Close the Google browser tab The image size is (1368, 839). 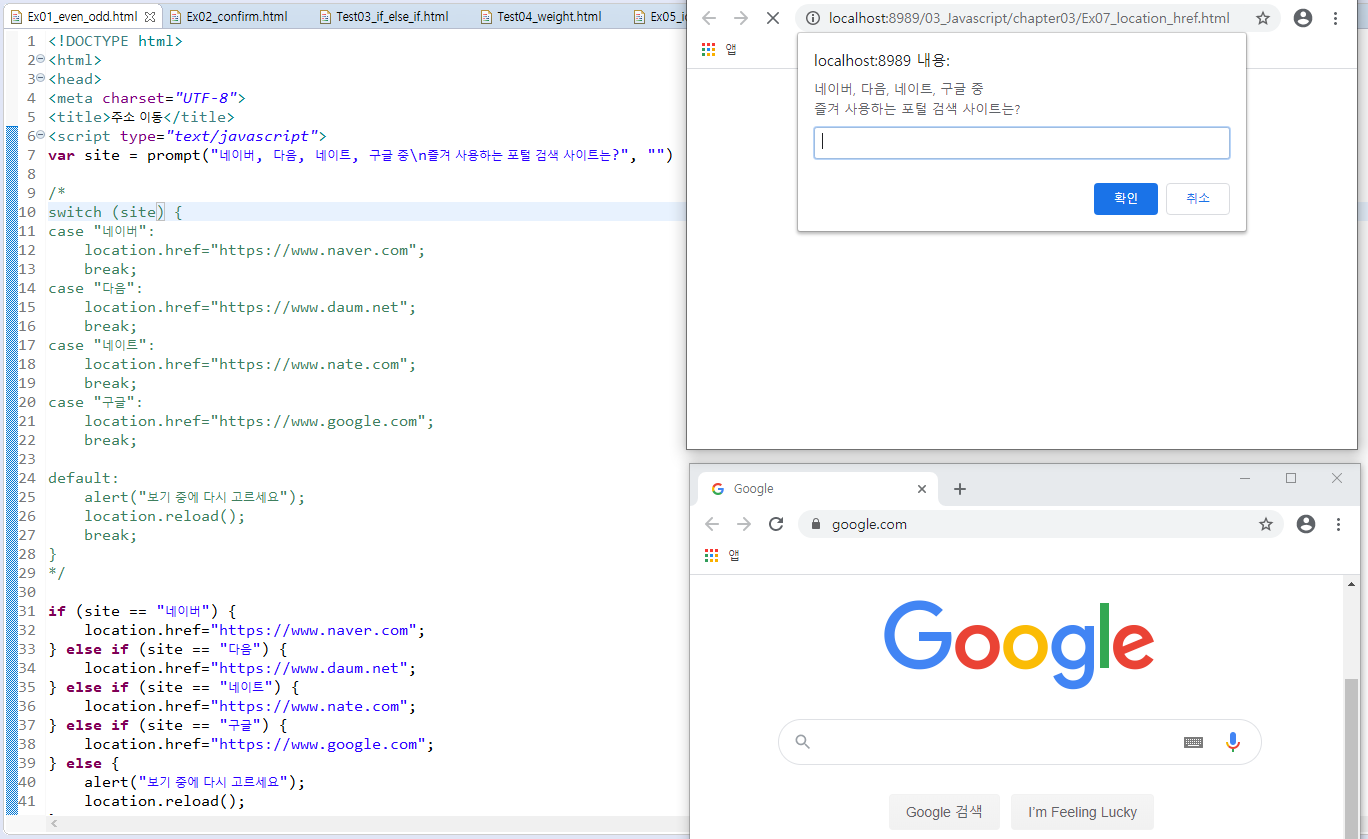(922, 489)
